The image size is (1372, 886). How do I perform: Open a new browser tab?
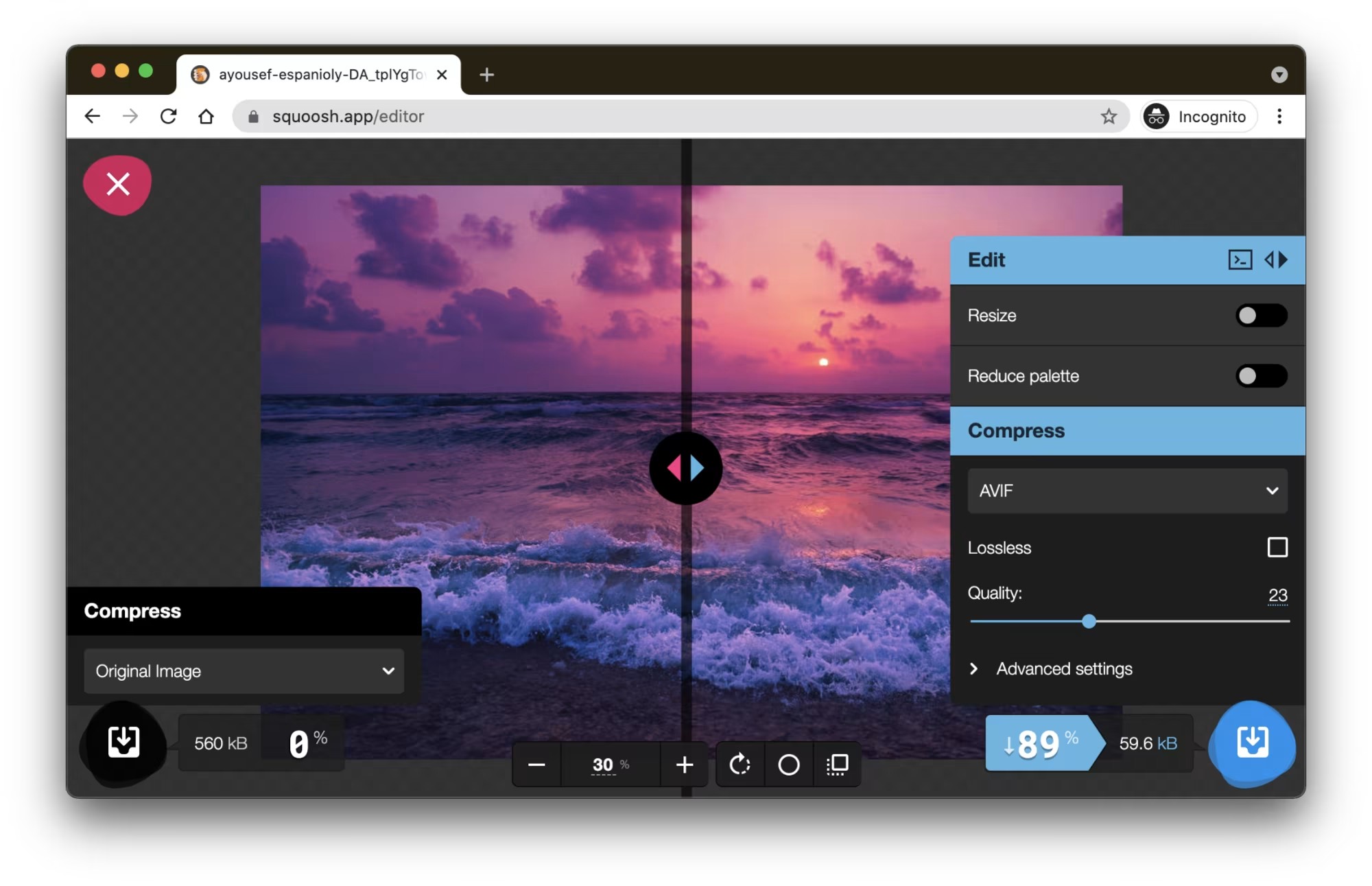(x=487, y=75)
